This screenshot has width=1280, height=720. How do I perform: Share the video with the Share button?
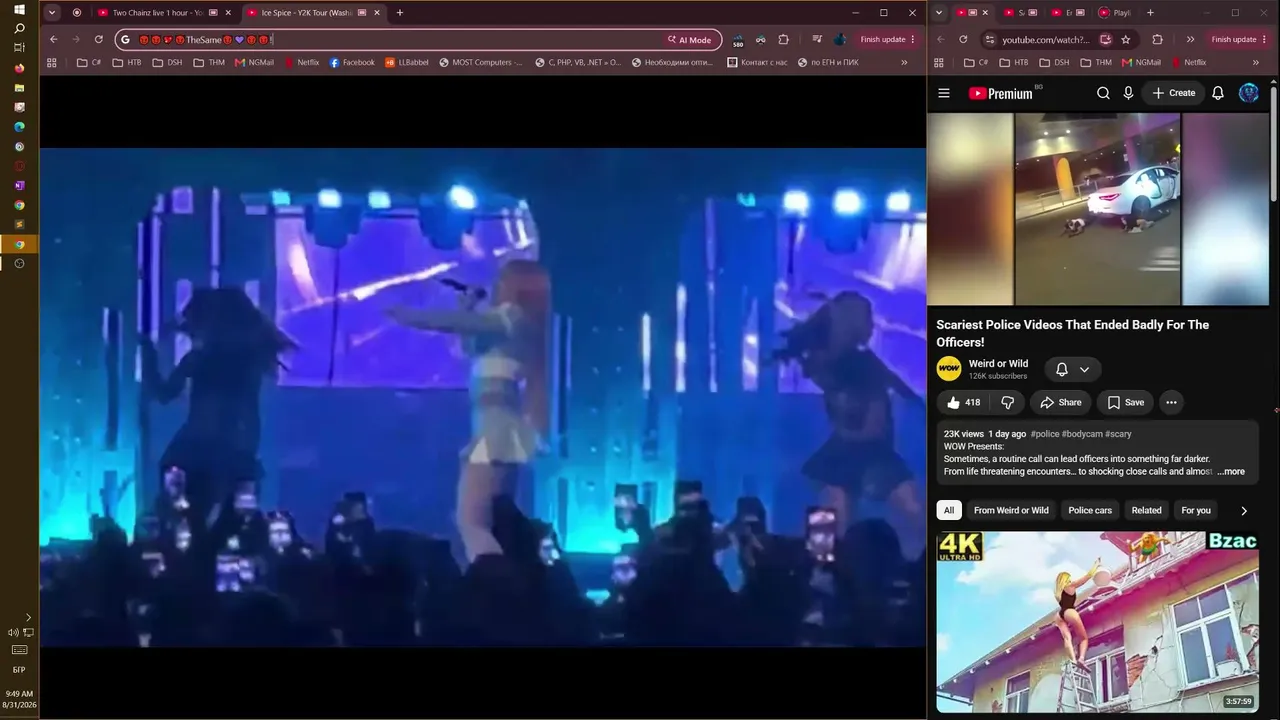click(1060, 402)
